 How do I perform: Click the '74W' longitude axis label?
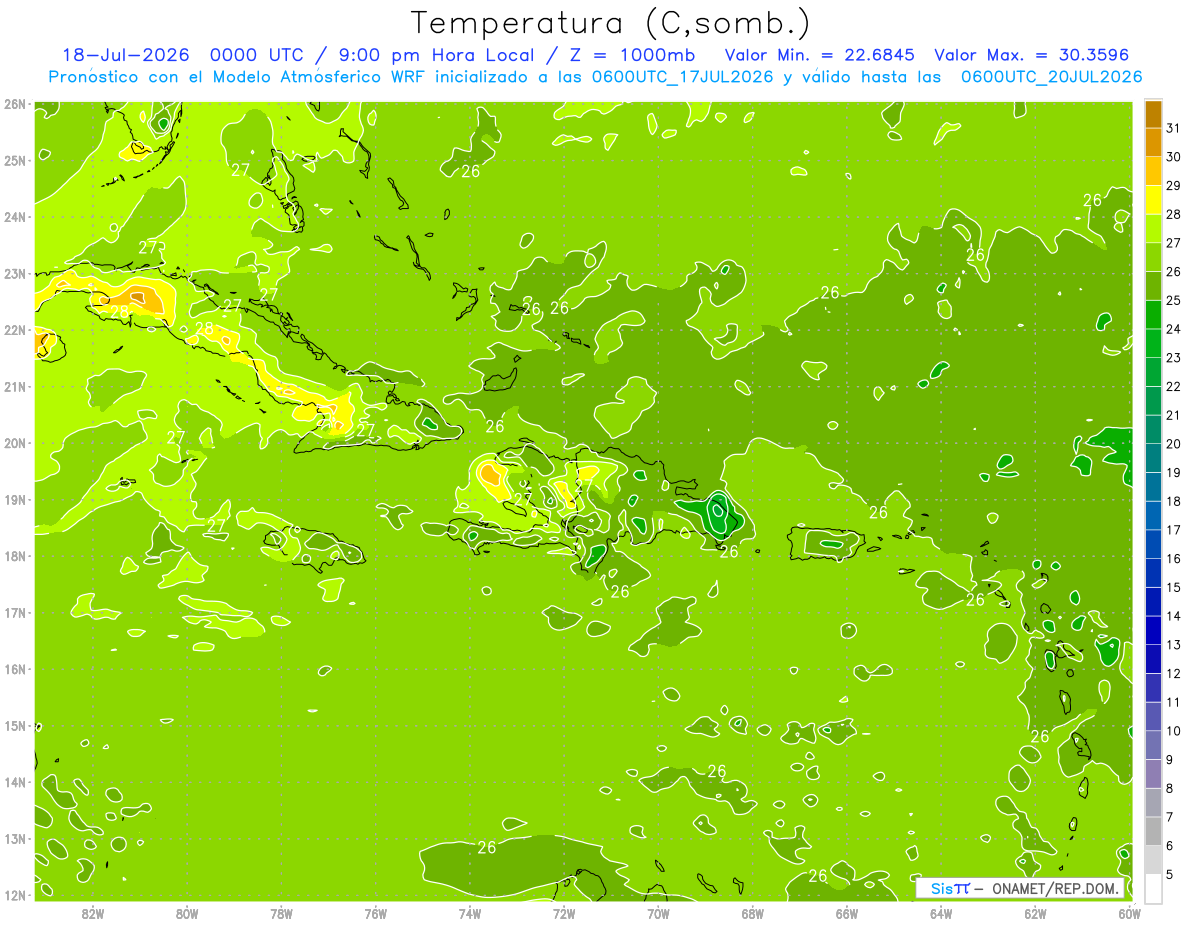[x=470, y=913]
